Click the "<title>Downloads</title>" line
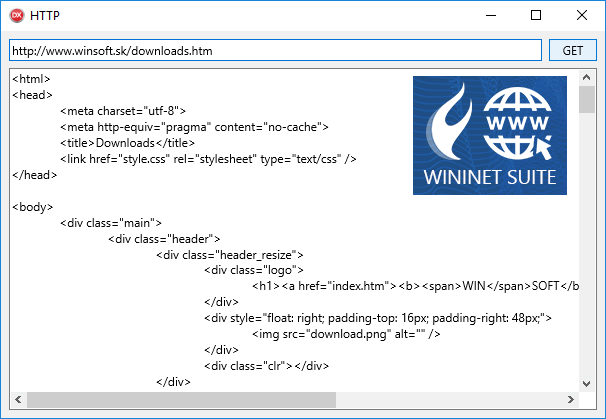 tap(127, 143)
